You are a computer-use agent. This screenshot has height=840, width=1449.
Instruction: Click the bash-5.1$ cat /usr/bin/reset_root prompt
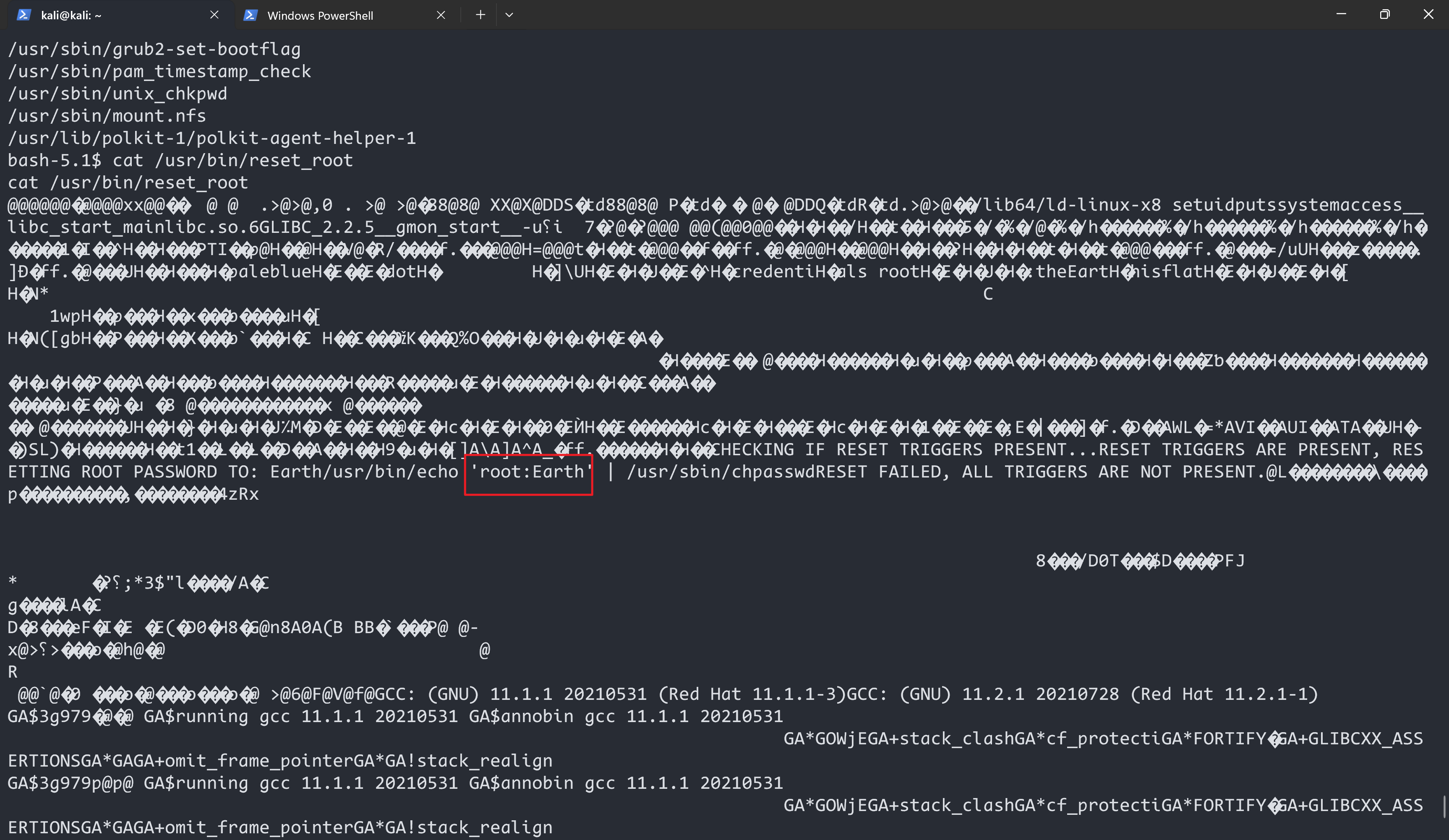pyautogui.click(x=180, y=160)
